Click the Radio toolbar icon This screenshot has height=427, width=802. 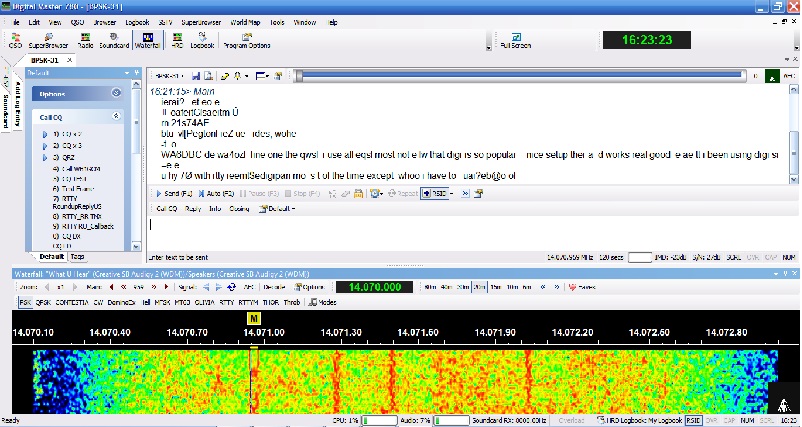click(x=86, y=40)
